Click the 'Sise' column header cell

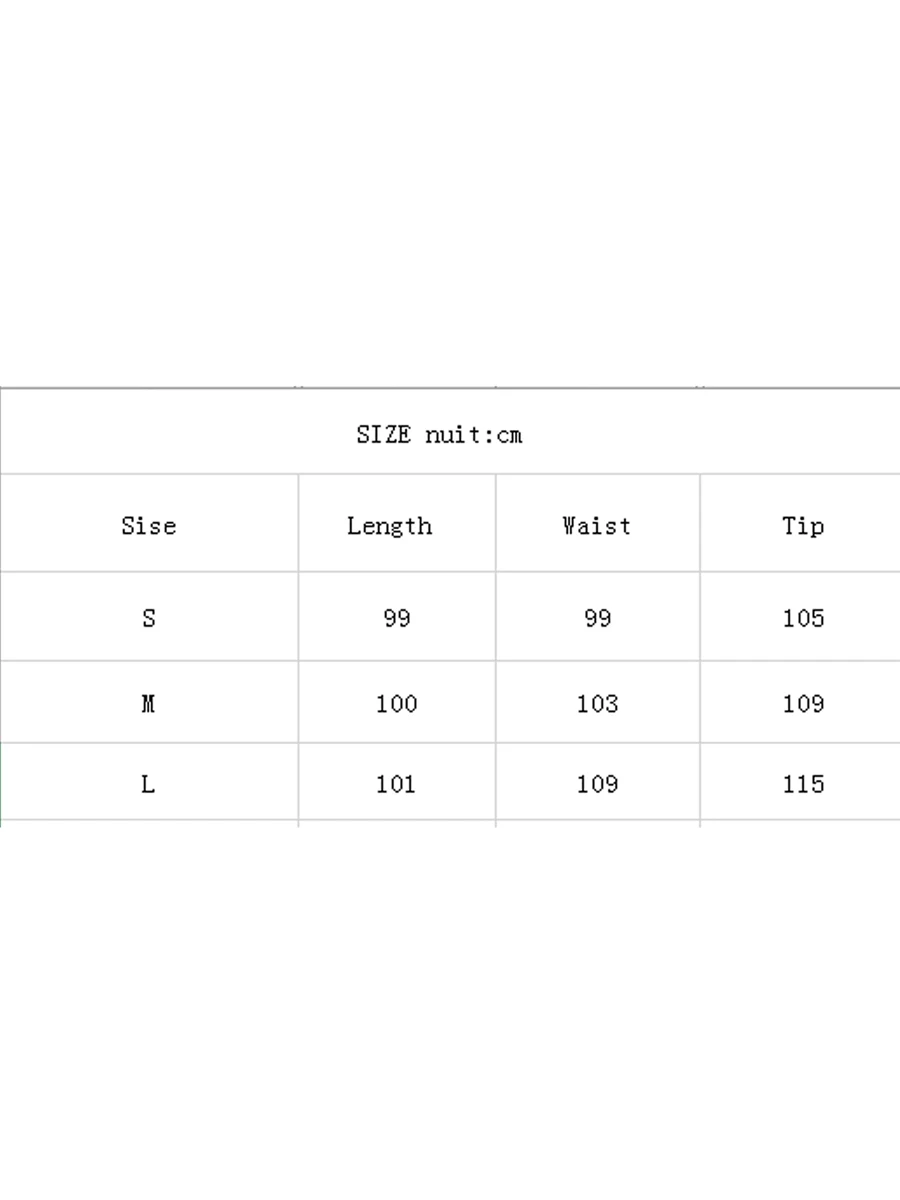[x=149, y=523]
